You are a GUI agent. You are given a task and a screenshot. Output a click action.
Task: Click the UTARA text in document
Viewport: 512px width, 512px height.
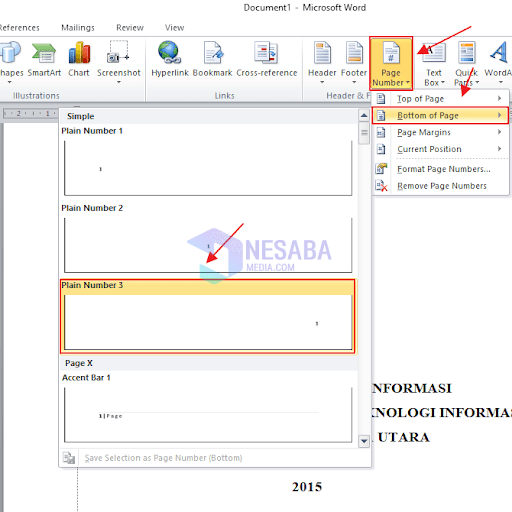tap(404, 437)
